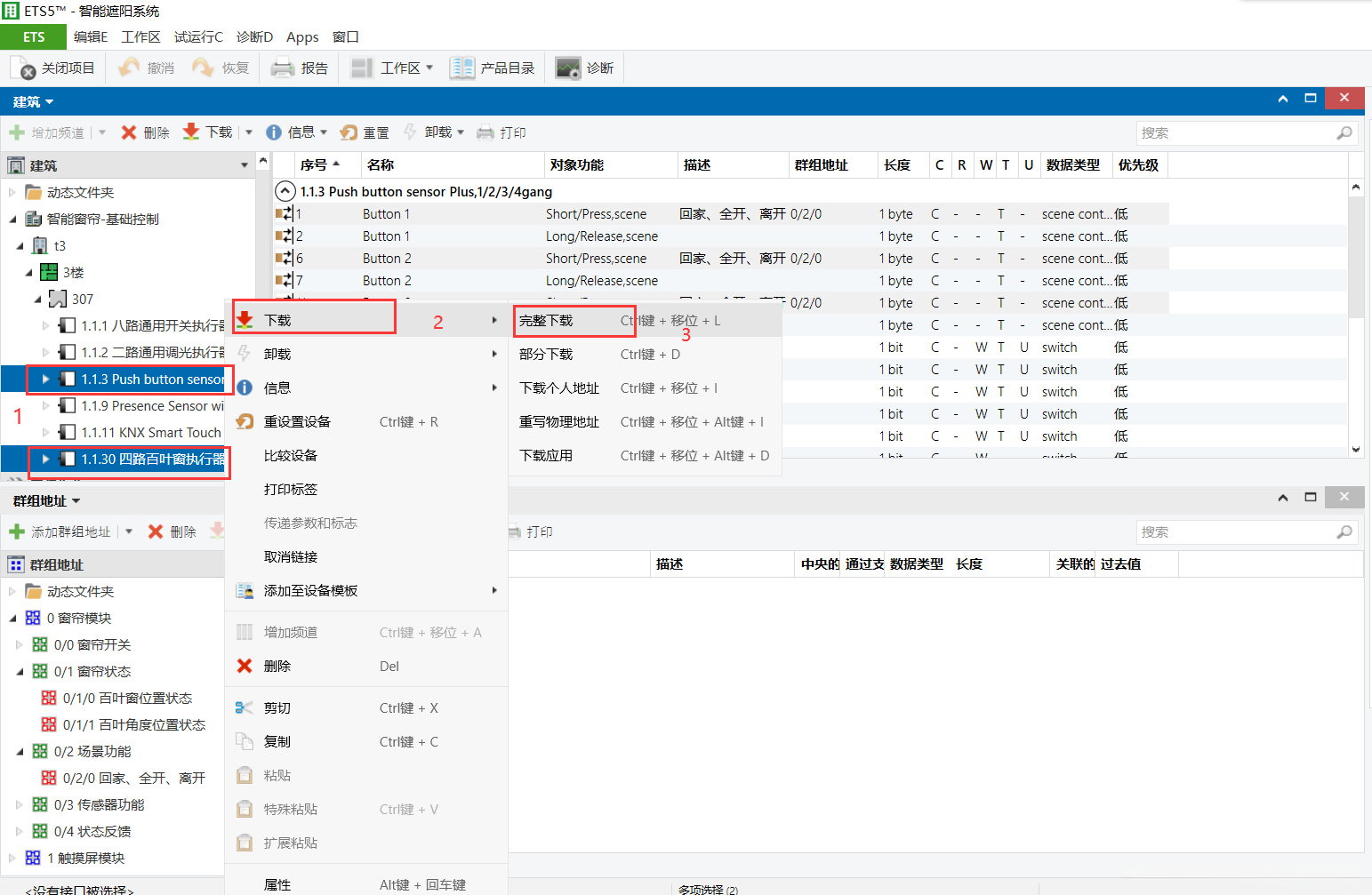Choose 部分下载 in the submenu
The image size is (1372, 895).
(x=645, y=354)
